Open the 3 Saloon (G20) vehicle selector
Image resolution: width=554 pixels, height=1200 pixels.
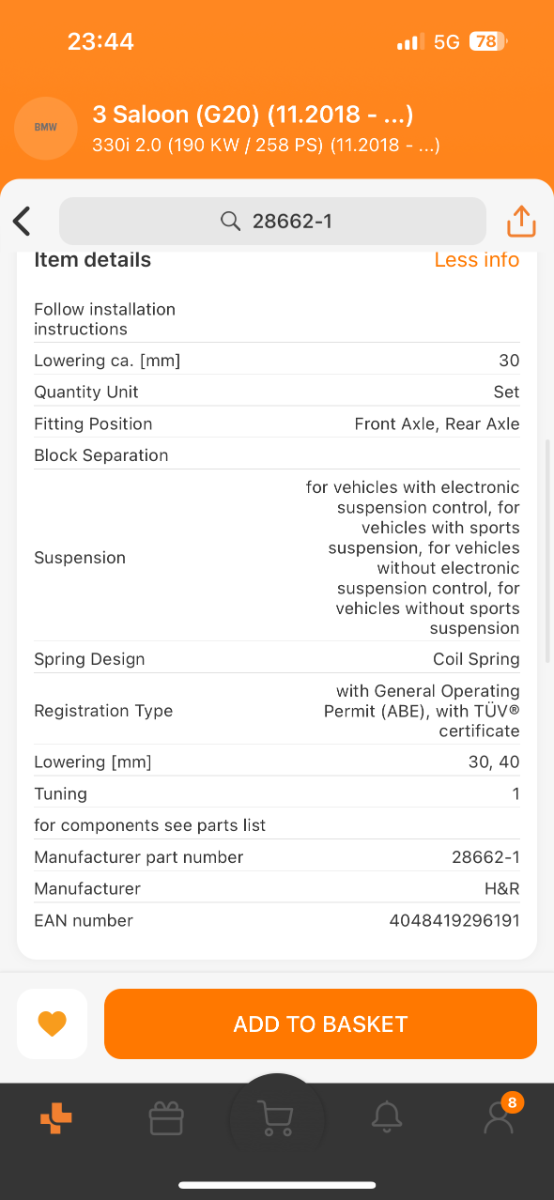click(x=253, y=114)
